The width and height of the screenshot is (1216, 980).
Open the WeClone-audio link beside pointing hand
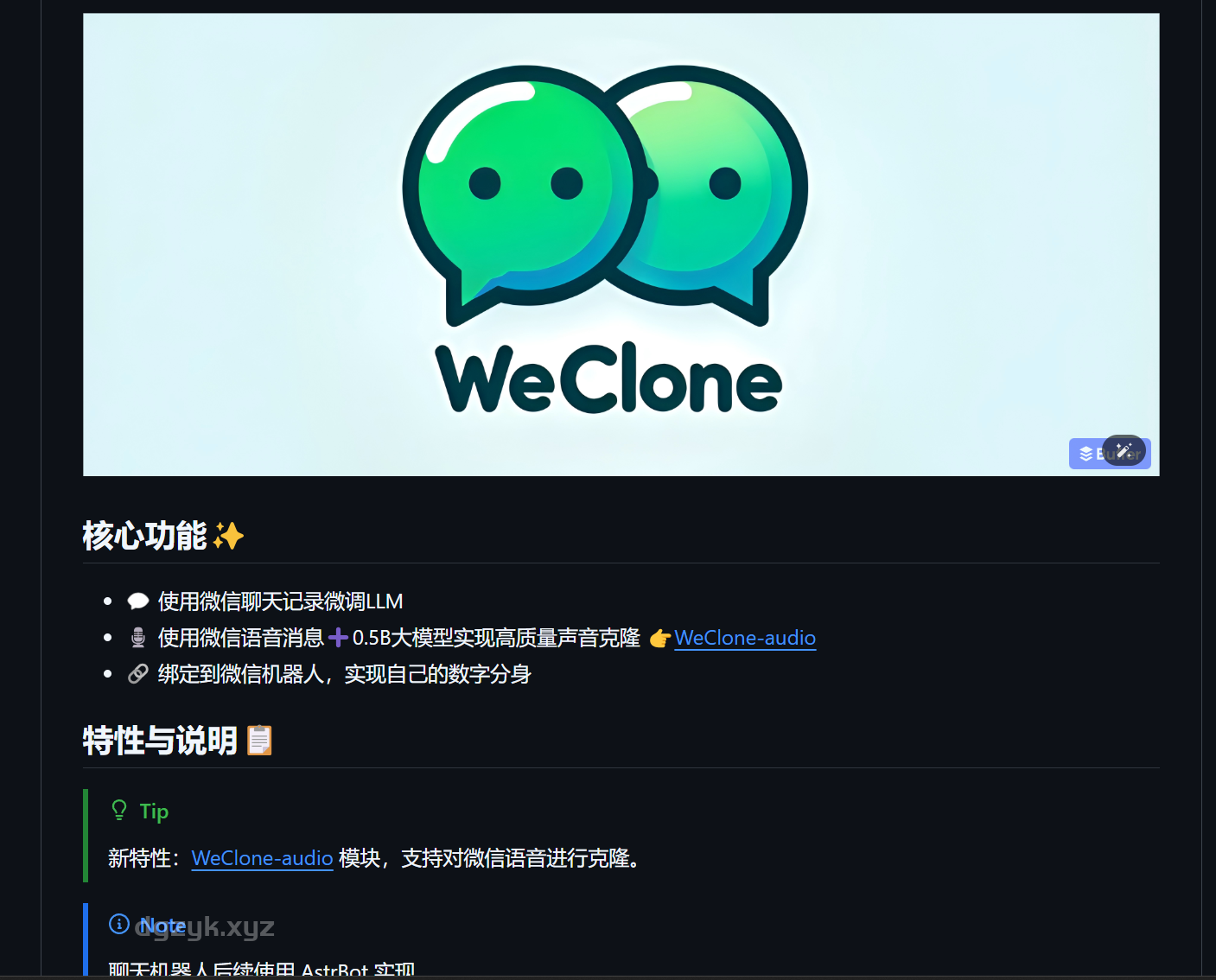(x=745, y=638)
